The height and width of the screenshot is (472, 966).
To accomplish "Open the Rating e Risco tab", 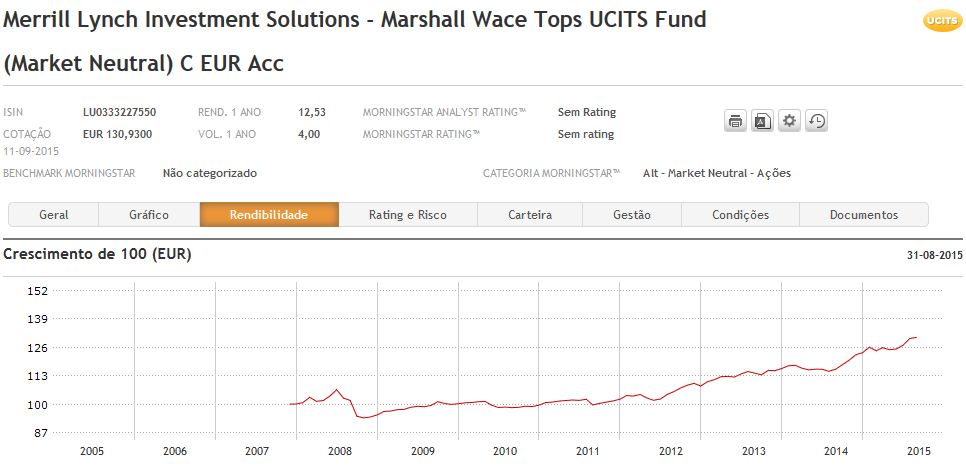I will tap(408, 215).
